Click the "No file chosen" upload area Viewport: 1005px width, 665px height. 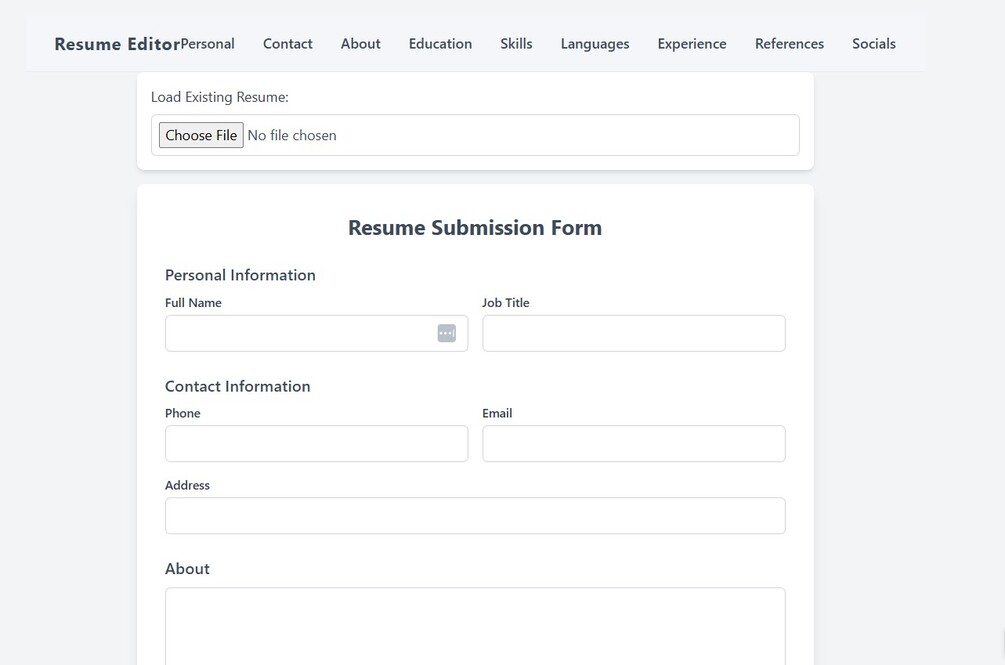292,136
